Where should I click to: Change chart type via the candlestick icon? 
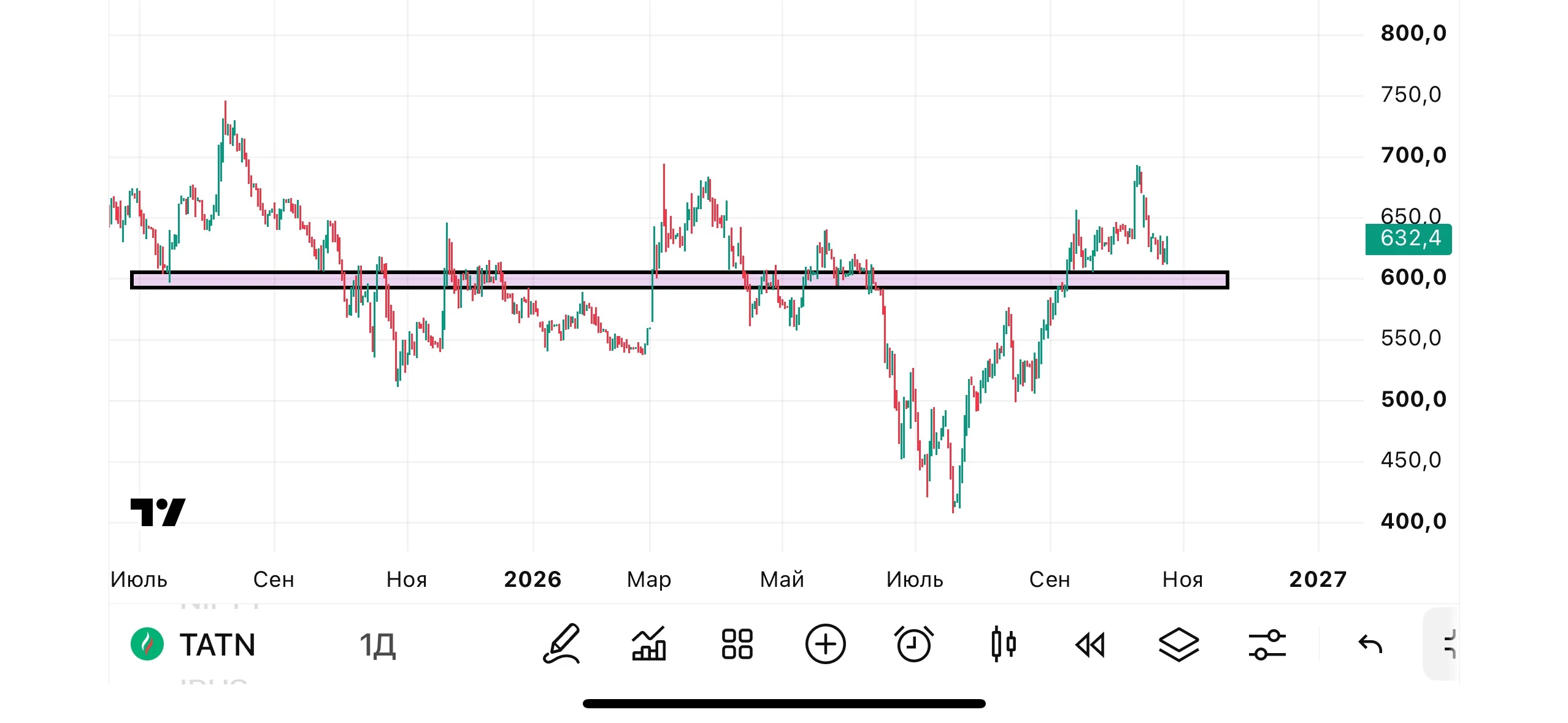[1003, 644]
